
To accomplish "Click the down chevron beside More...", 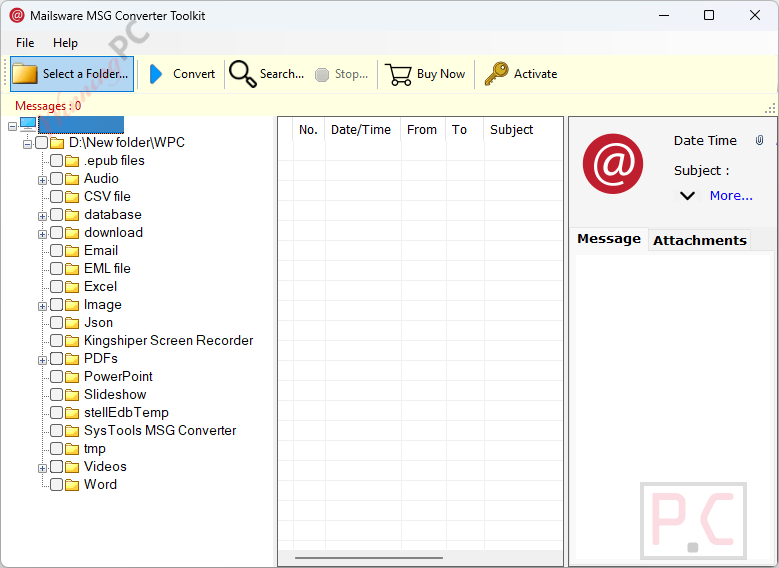I will click(687, 196).
